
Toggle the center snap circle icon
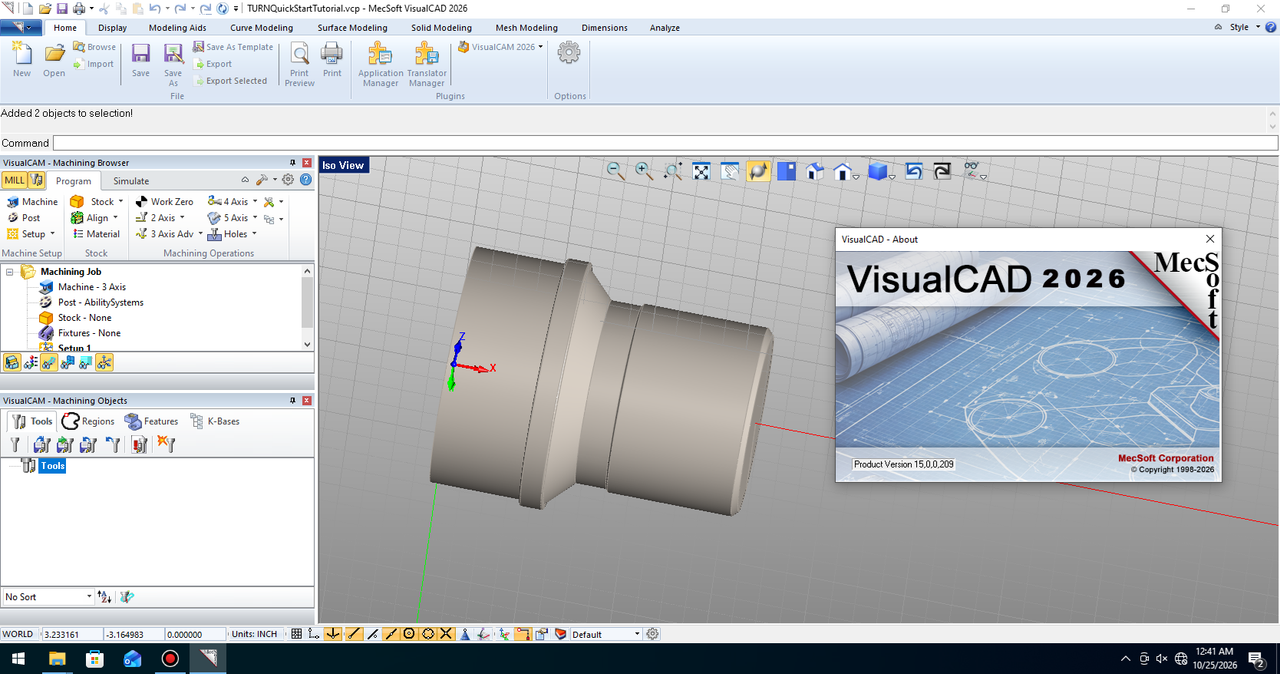tap(409, 634)
